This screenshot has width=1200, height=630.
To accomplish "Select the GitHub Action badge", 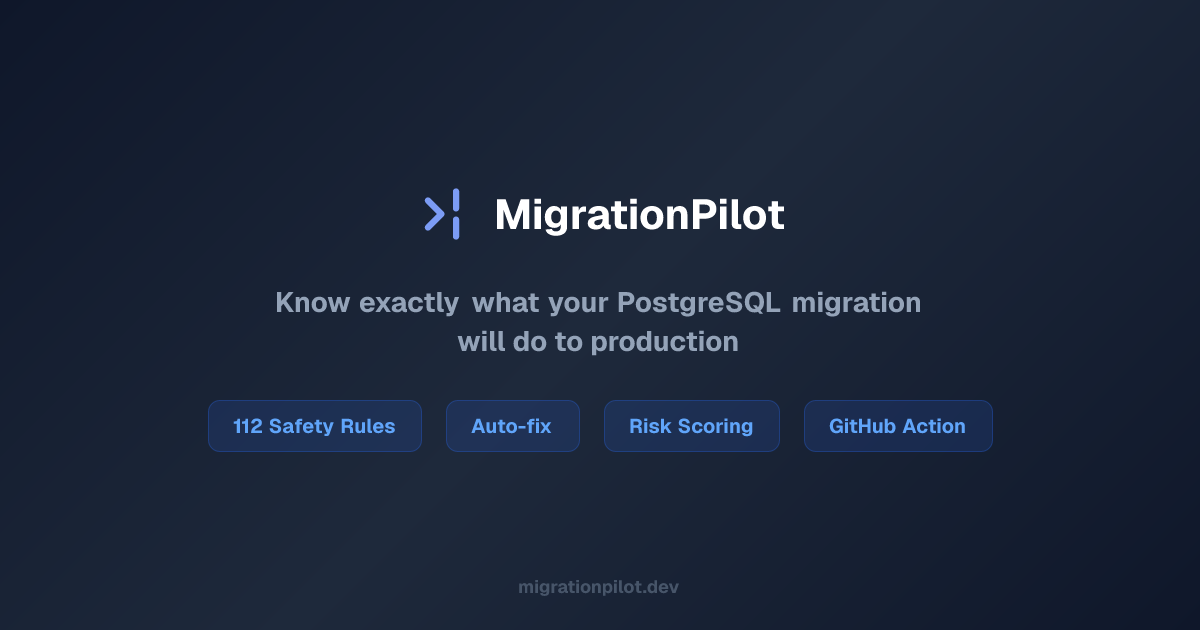I will pyautogui.click(x=898, y=426).
